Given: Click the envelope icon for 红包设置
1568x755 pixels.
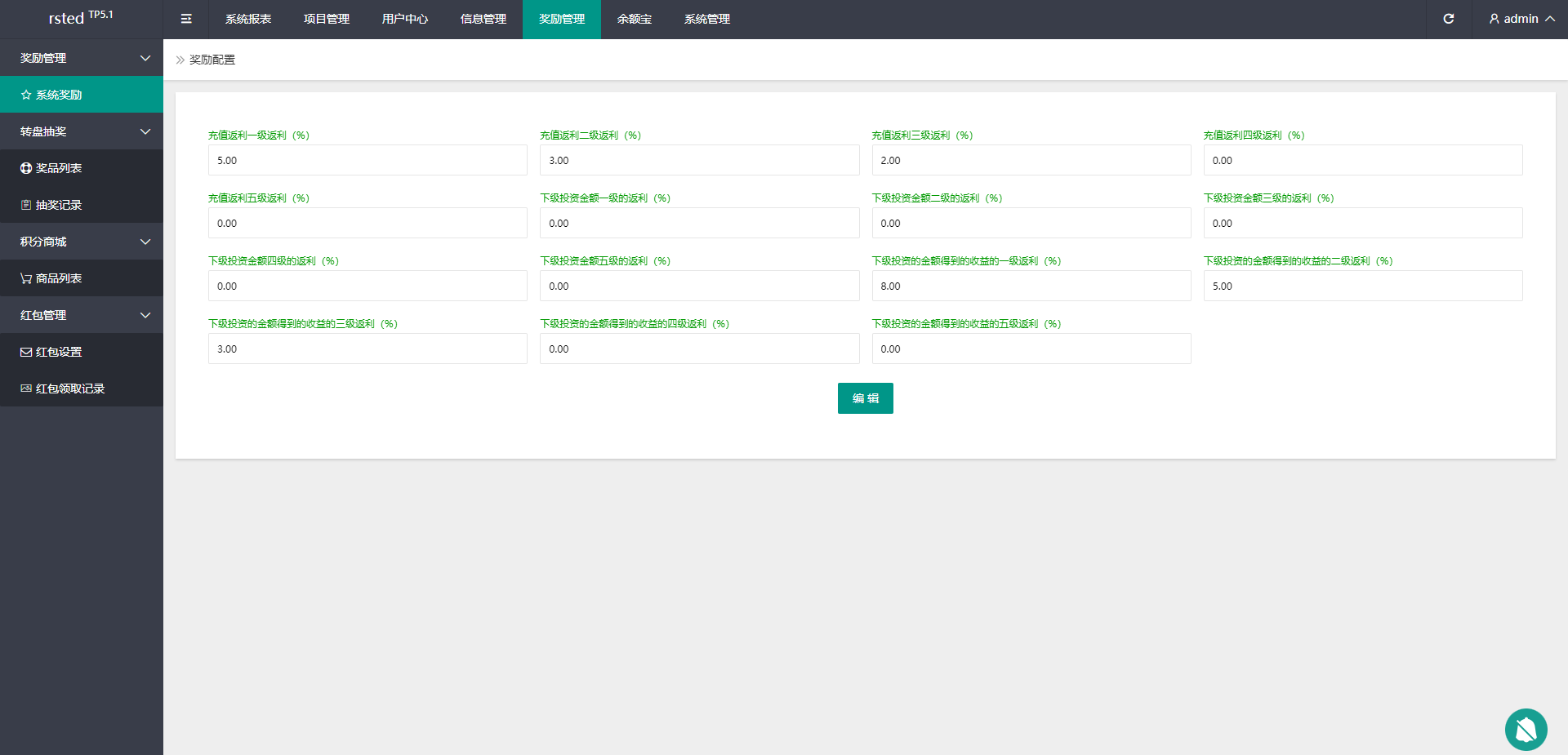Looking at the screenshot, I should [26, 352].
